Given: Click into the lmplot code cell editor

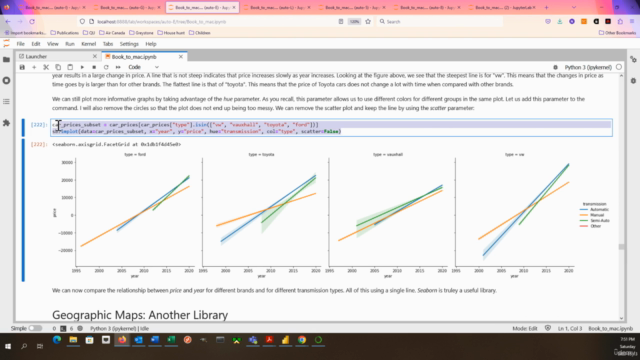Looking at the screenshot, I should point(331,128).
